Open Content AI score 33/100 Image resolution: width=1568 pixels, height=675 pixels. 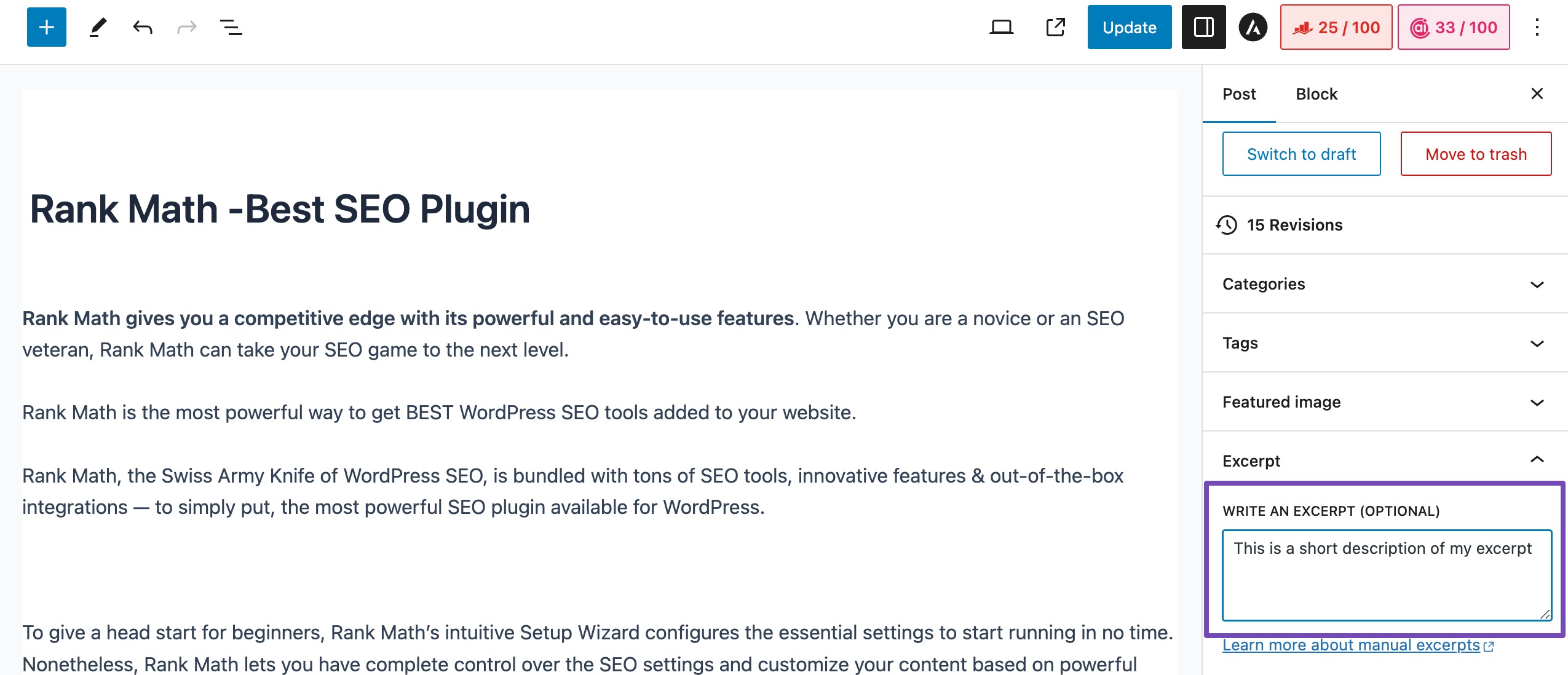1453,27
